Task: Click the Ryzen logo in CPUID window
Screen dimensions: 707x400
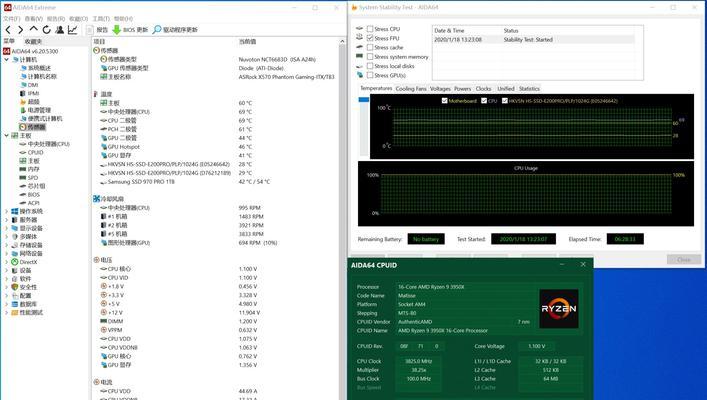Action: [x=559, y=308]
